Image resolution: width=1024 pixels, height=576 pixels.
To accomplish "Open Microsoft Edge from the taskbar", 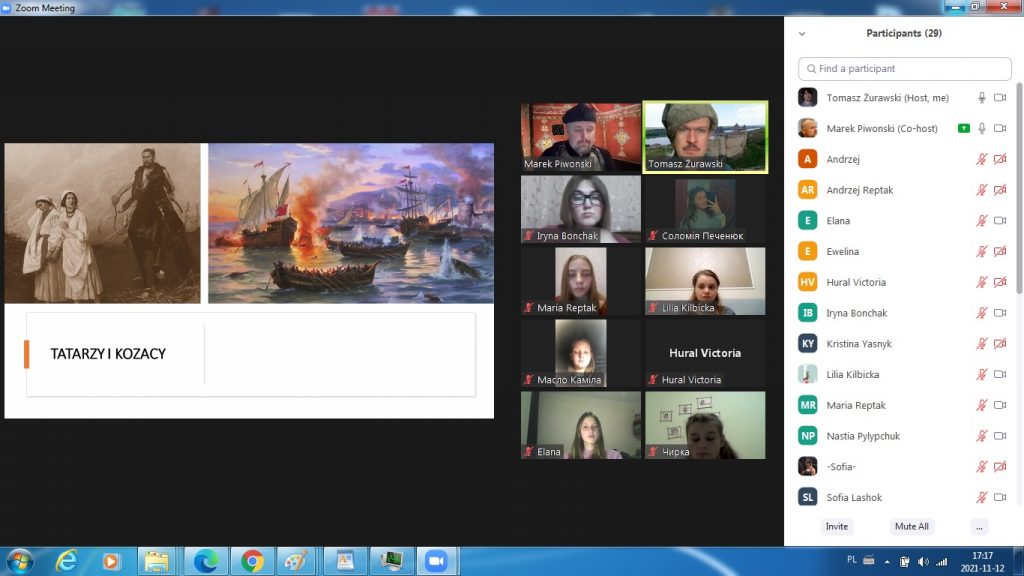I will pos(206,561).
